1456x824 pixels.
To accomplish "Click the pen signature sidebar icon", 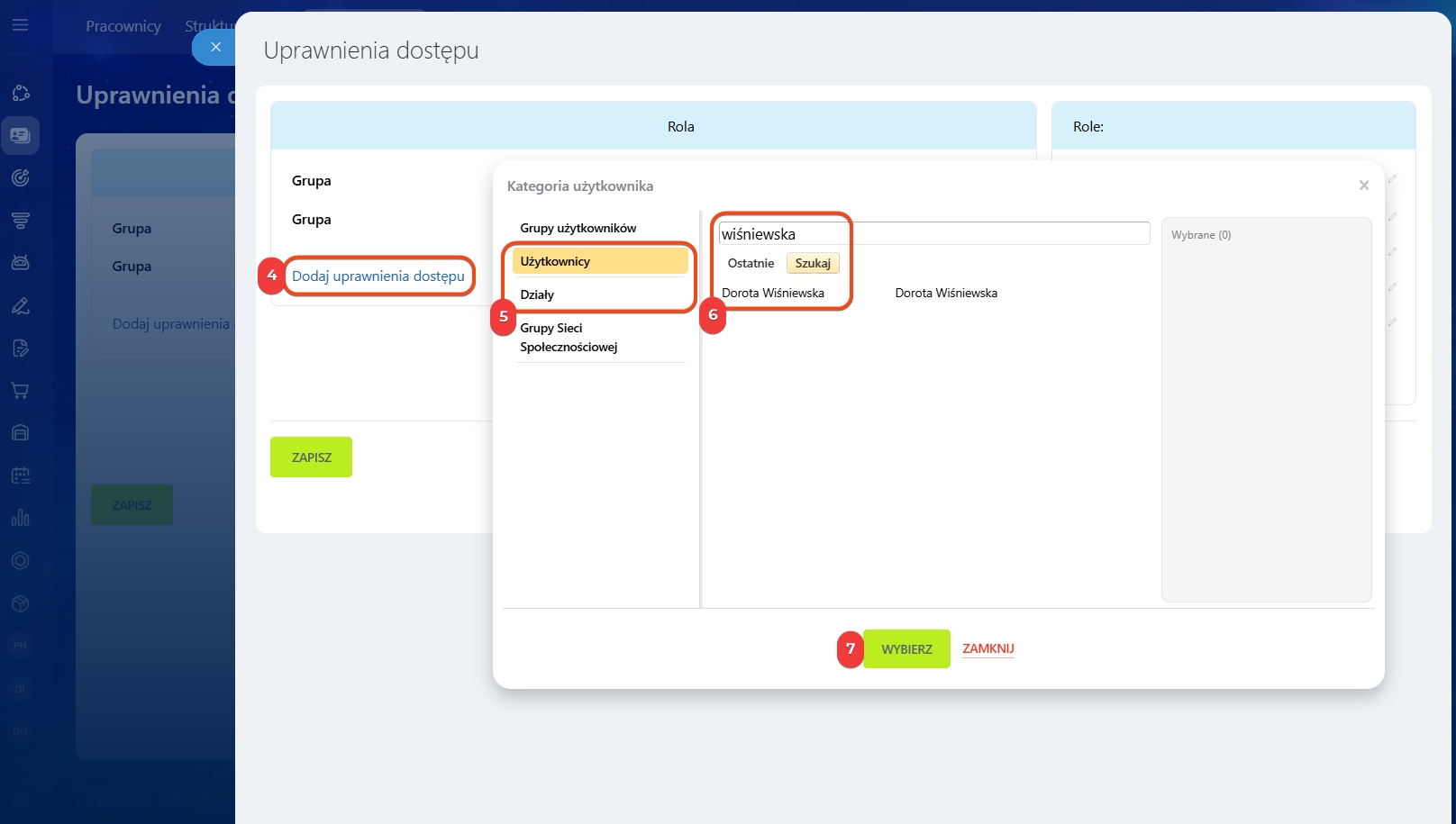I will click(20, 306).
